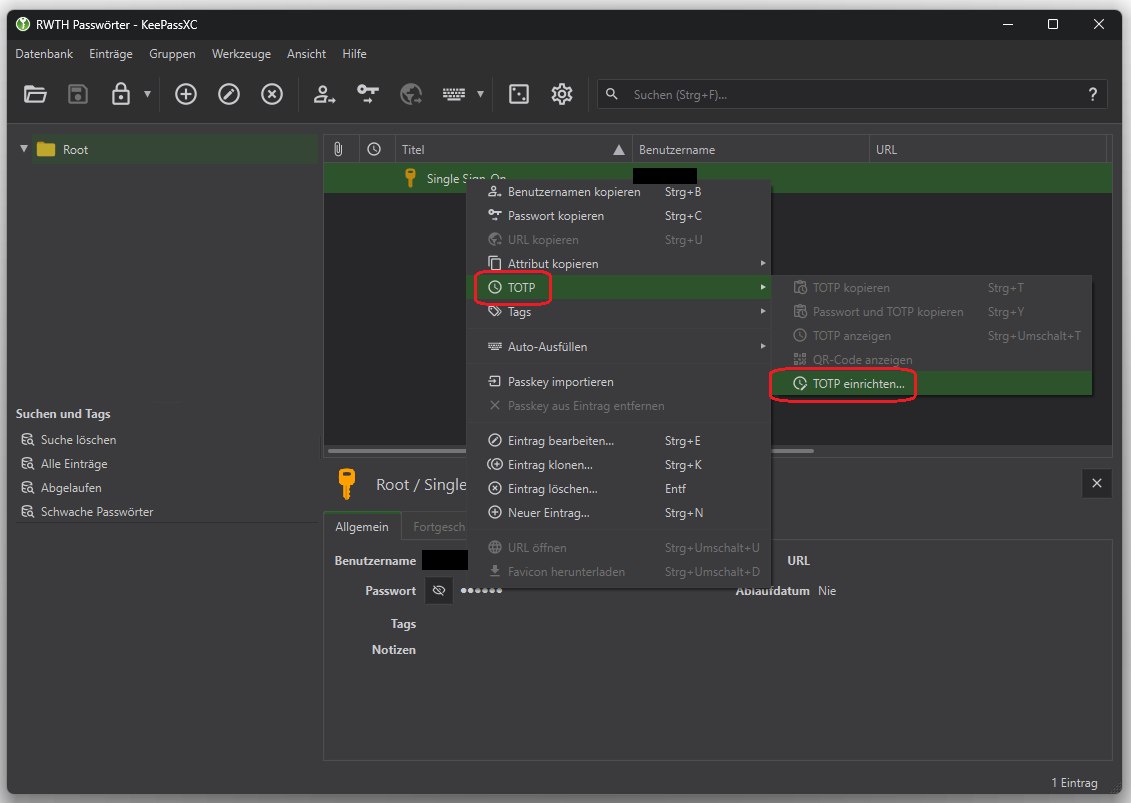1131x803 pixels.
Task: Click 'Alle Einträge' in search list
Action: click(74, 464)
